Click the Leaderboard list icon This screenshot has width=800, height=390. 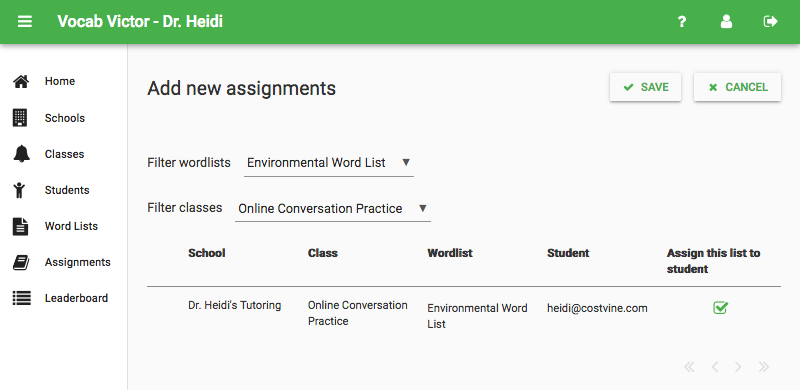21,298
